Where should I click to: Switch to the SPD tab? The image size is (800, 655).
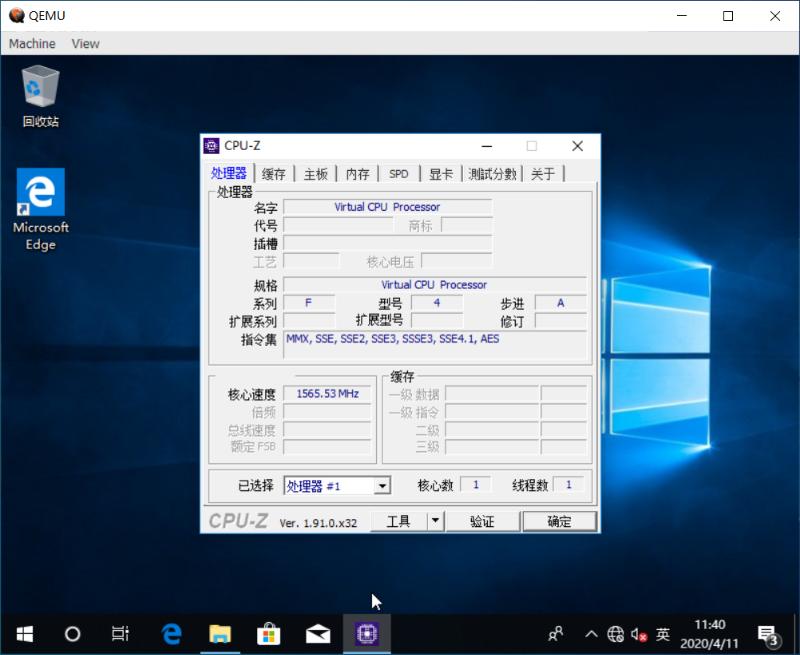coord(398,173)
